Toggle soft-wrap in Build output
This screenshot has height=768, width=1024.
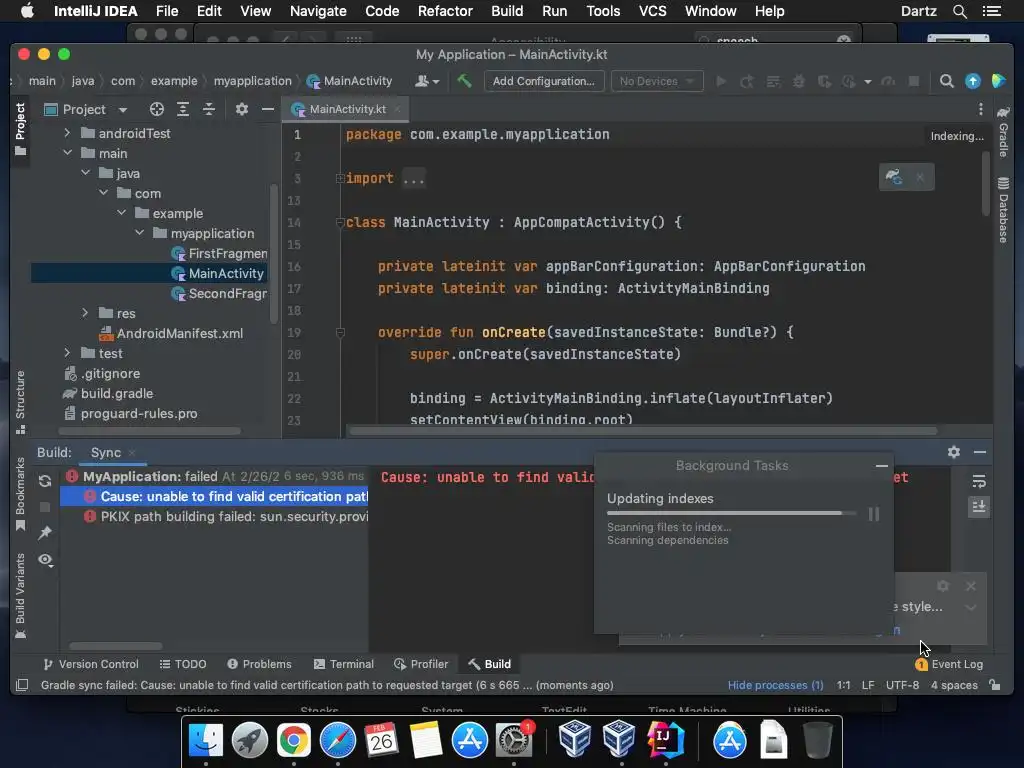point(979,481)
